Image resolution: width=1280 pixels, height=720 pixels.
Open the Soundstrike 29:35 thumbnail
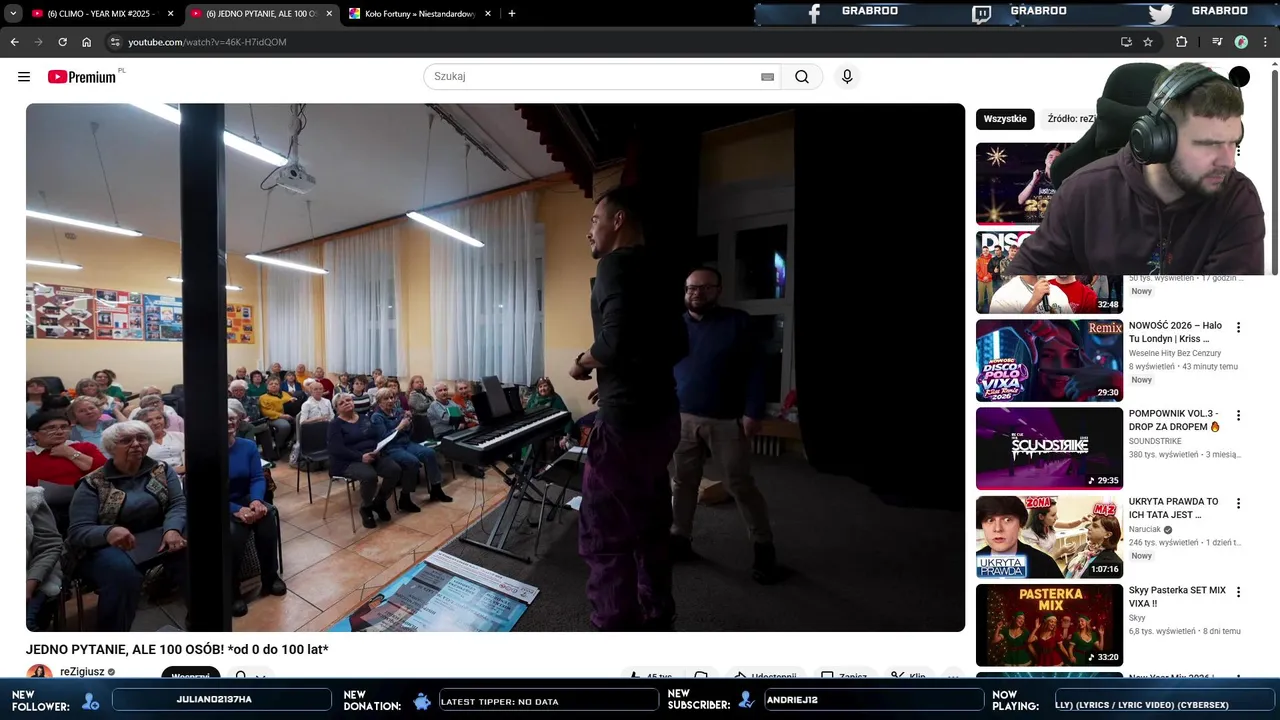pos(1049,448)
